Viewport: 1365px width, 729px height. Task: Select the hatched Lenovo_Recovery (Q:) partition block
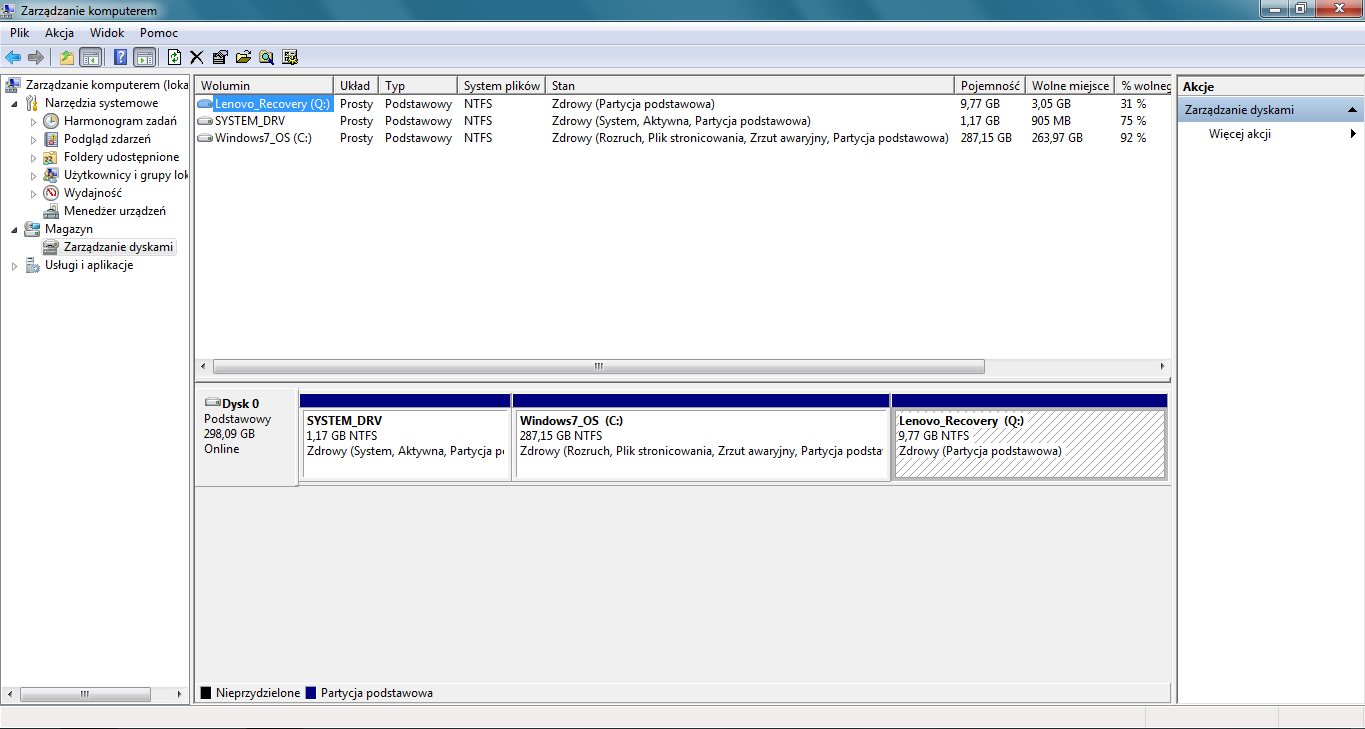point(1030,438)
